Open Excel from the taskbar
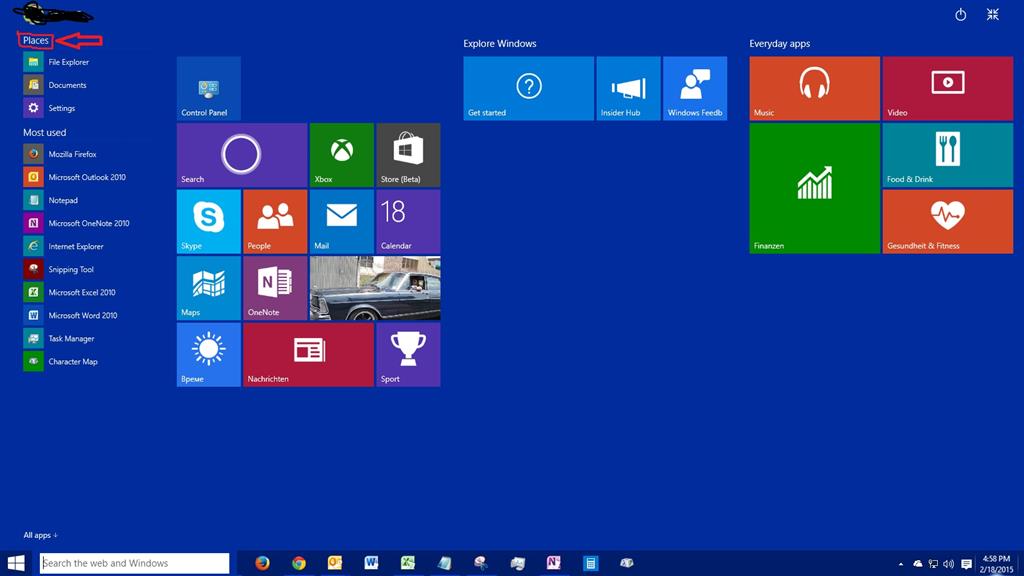The height and width of the screenshot is (576, 1024). point(408,563)
